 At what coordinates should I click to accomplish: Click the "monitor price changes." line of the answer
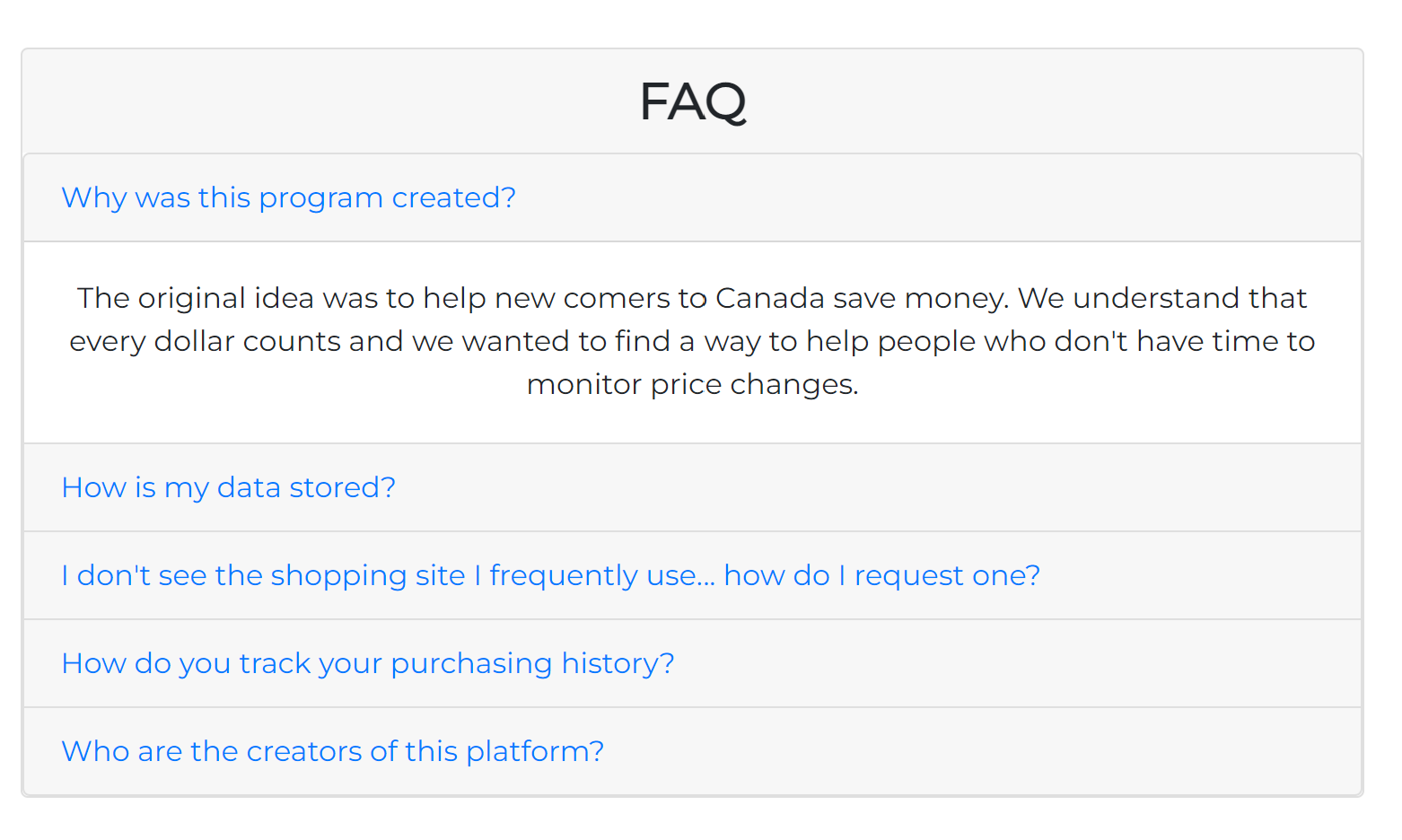click(692, 384)
